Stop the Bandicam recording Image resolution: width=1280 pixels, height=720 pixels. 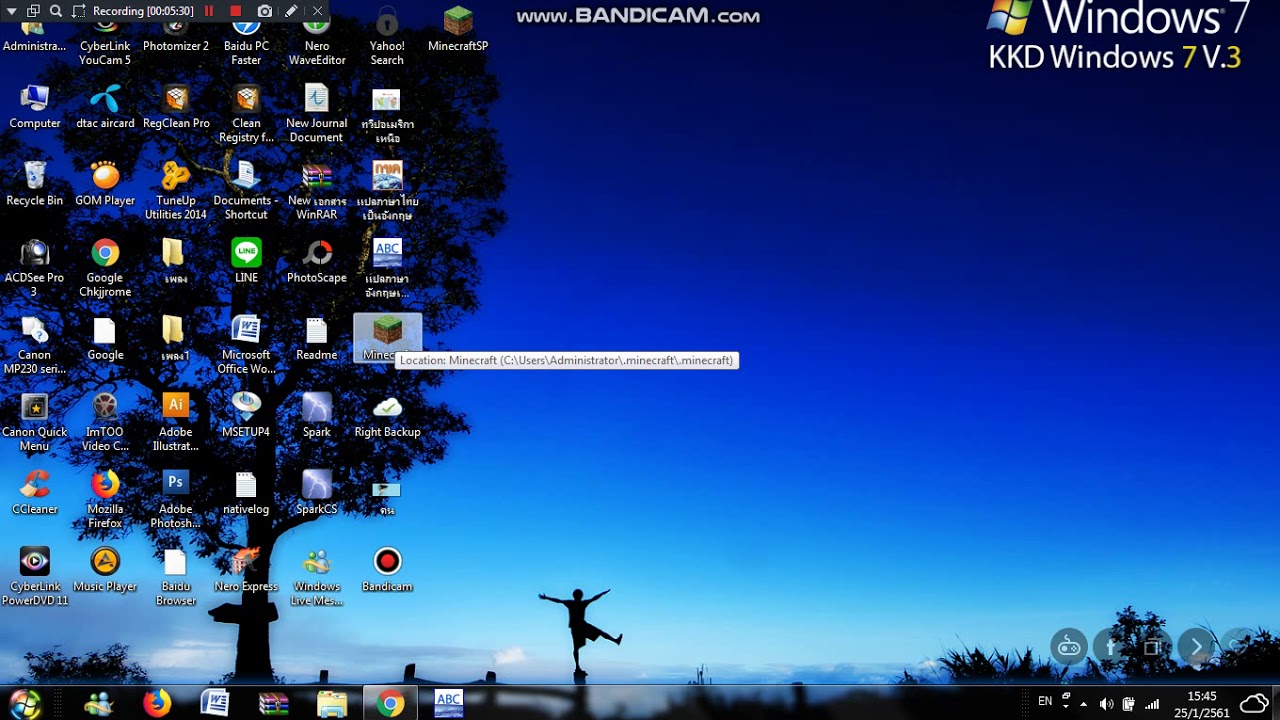tap(236, 11)
